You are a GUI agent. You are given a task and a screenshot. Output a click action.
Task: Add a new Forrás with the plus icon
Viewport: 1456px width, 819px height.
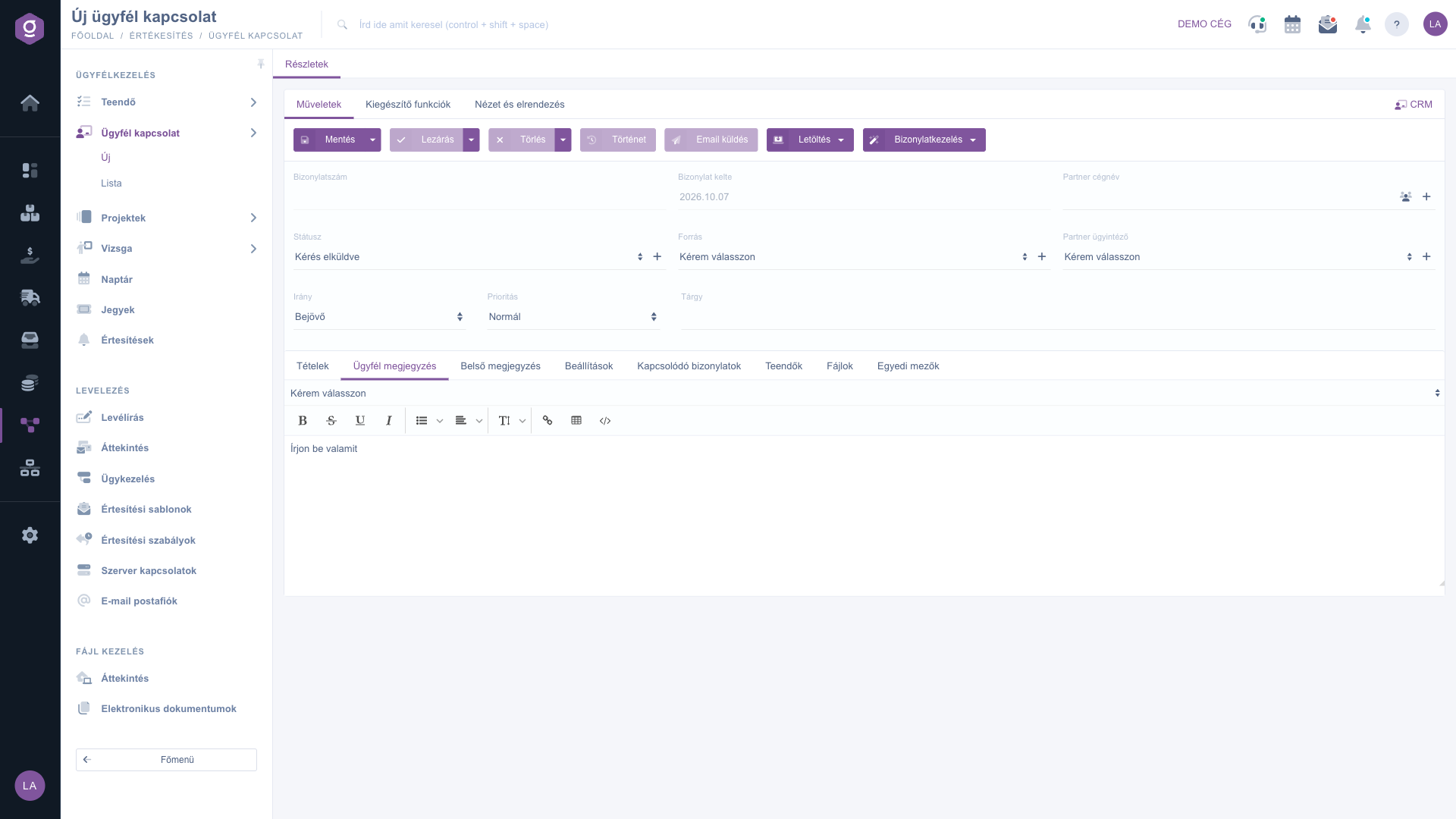(x=1042, y=257)
